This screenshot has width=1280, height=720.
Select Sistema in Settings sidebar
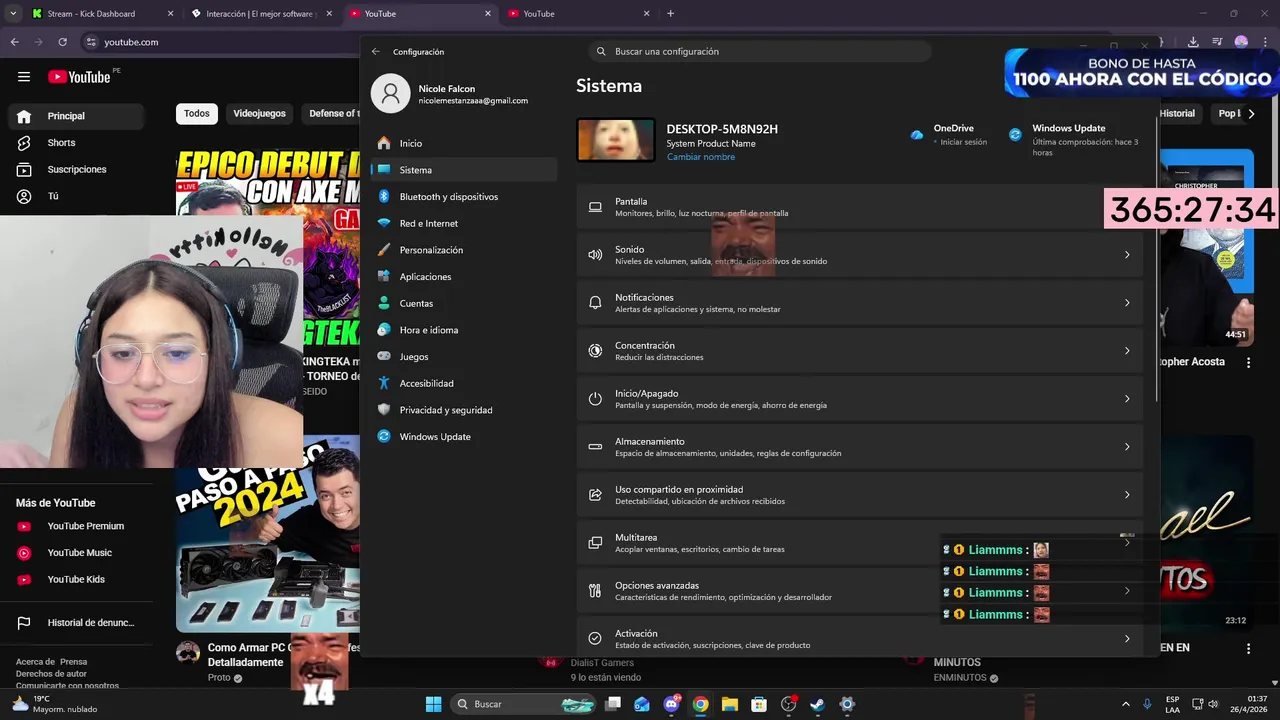(x=463, y=170)
